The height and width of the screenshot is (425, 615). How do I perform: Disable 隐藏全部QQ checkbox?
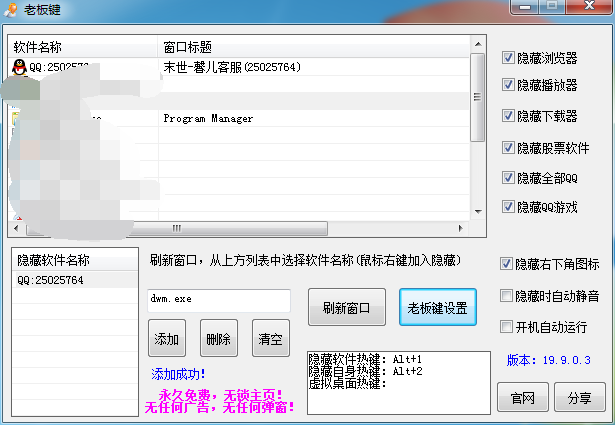click(x=508, y=178)
